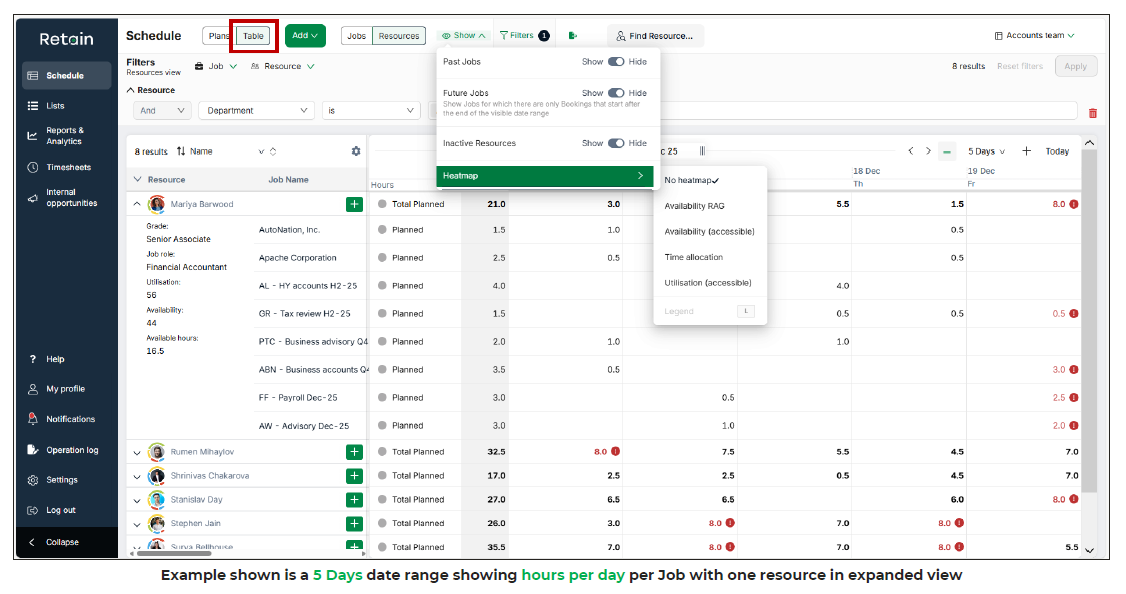Open the column settings gear above the resource list
The height and width of the screenshot is (594, 1126).
pos(356,150)
